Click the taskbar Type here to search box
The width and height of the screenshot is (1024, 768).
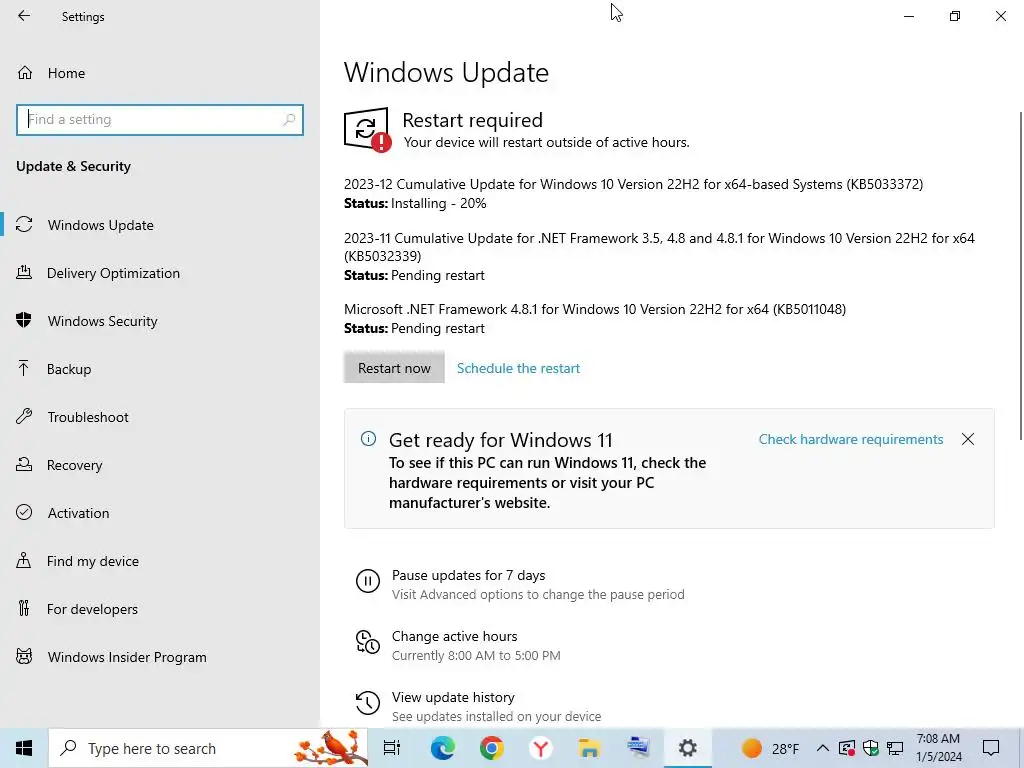tap(208, 748)
